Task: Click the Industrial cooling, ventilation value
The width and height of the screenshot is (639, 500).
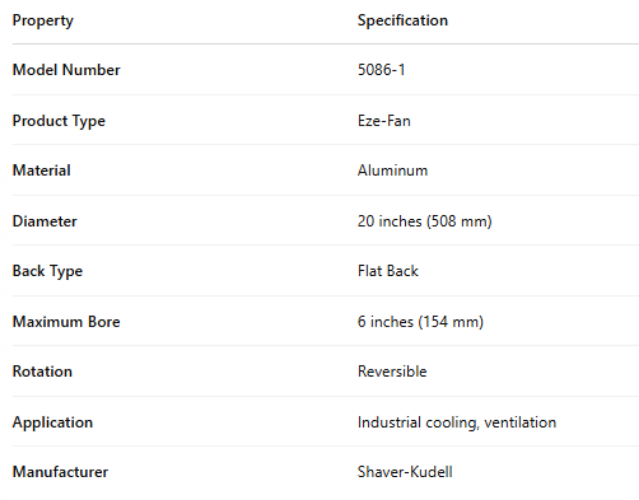Action: [456, 422]
